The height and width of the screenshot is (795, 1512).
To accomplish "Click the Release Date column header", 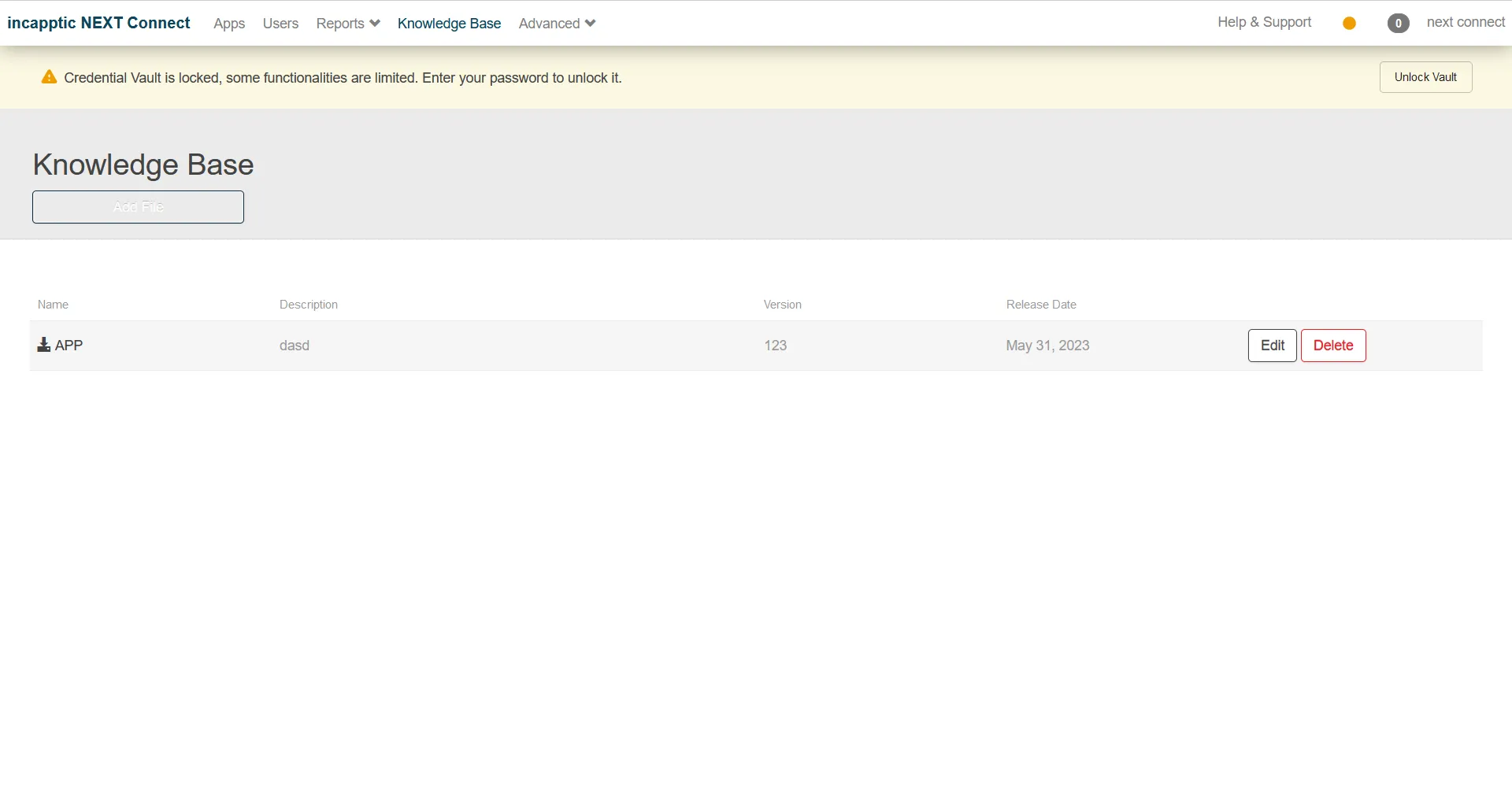I will tap(1041, 305).
